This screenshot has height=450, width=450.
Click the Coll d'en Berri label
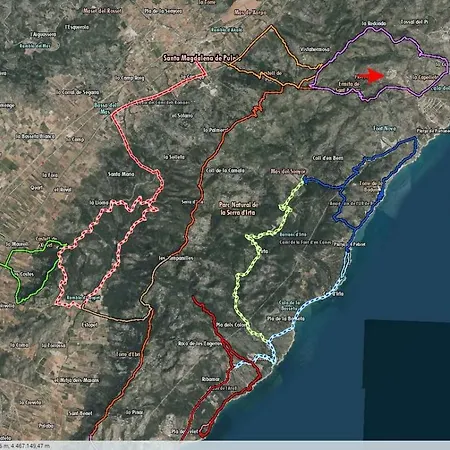tap(328, 158)
